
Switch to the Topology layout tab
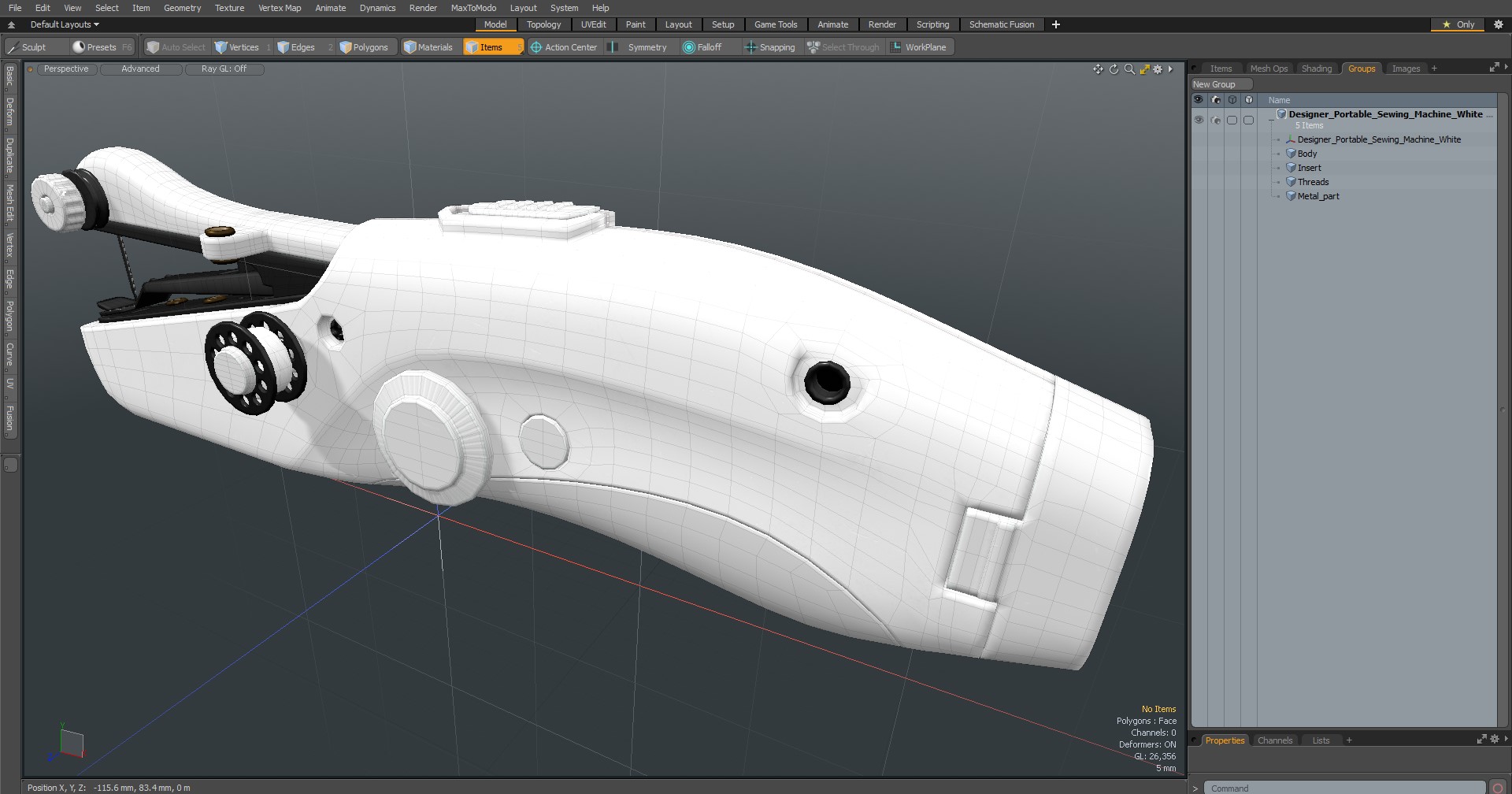[x=543, y=24]
